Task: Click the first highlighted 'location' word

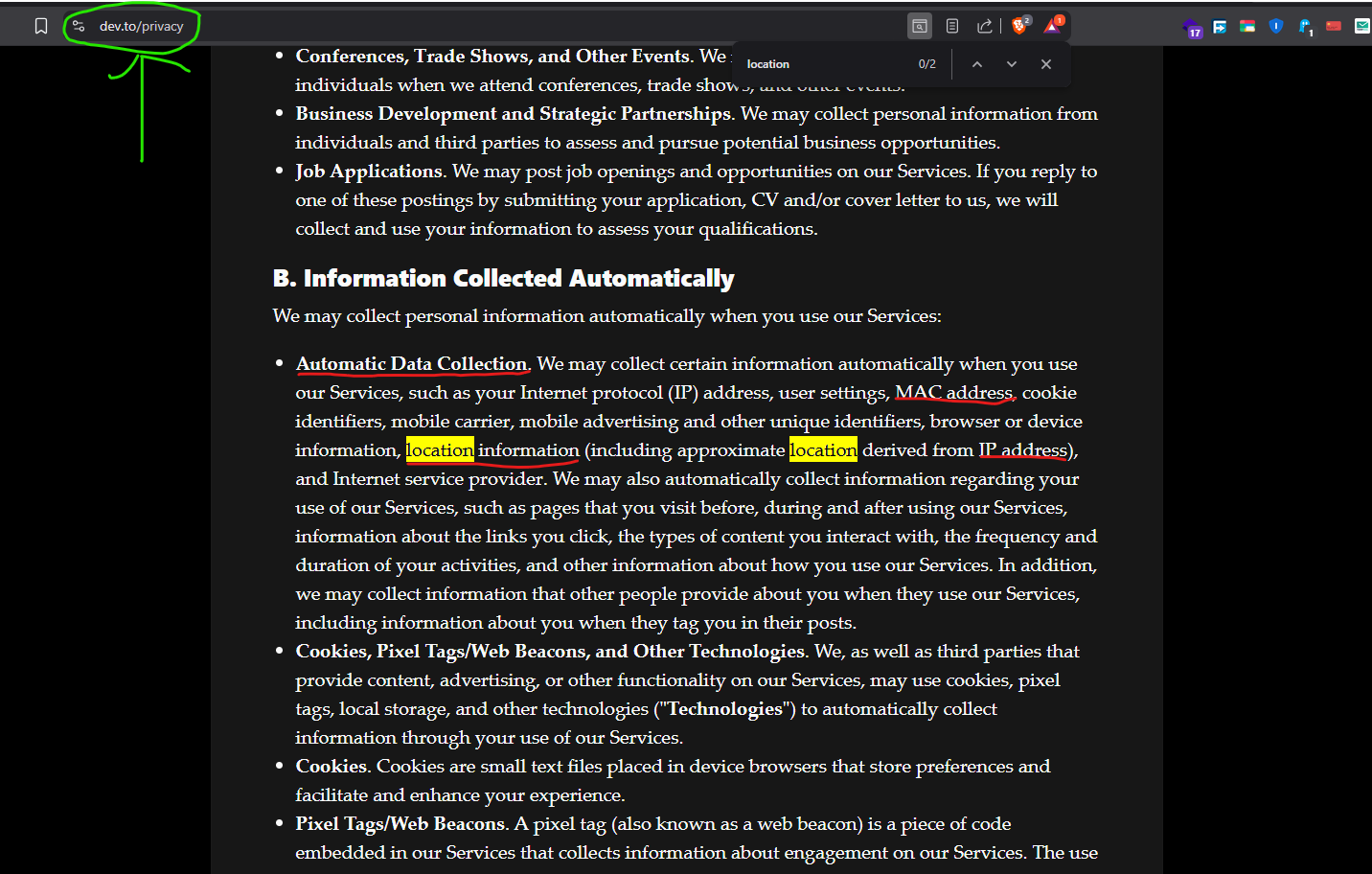Action: click(x=440, y=450)
